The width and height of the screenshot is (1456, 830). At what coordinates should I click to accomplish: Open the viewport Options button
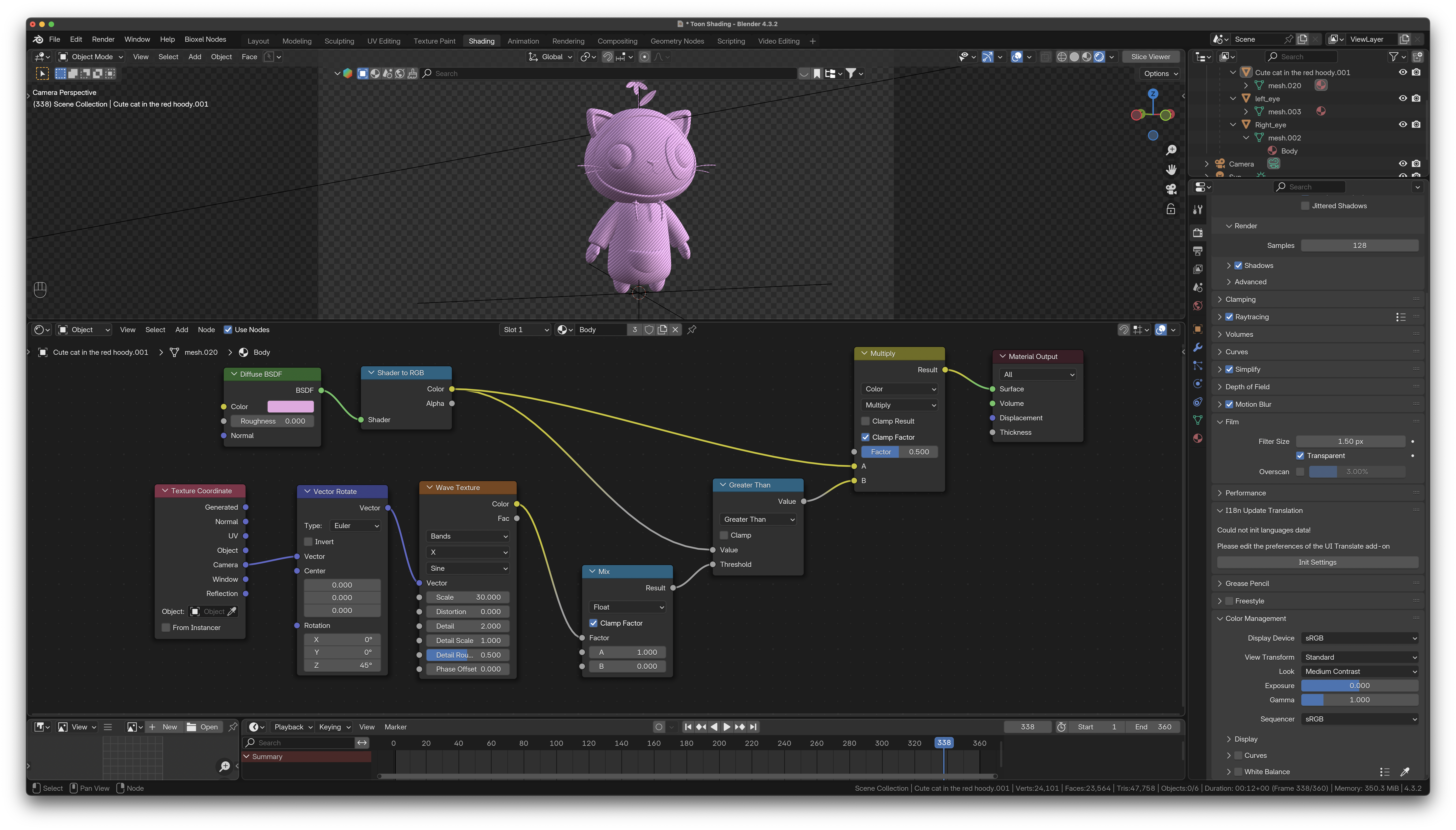(x=1160, y=73)
